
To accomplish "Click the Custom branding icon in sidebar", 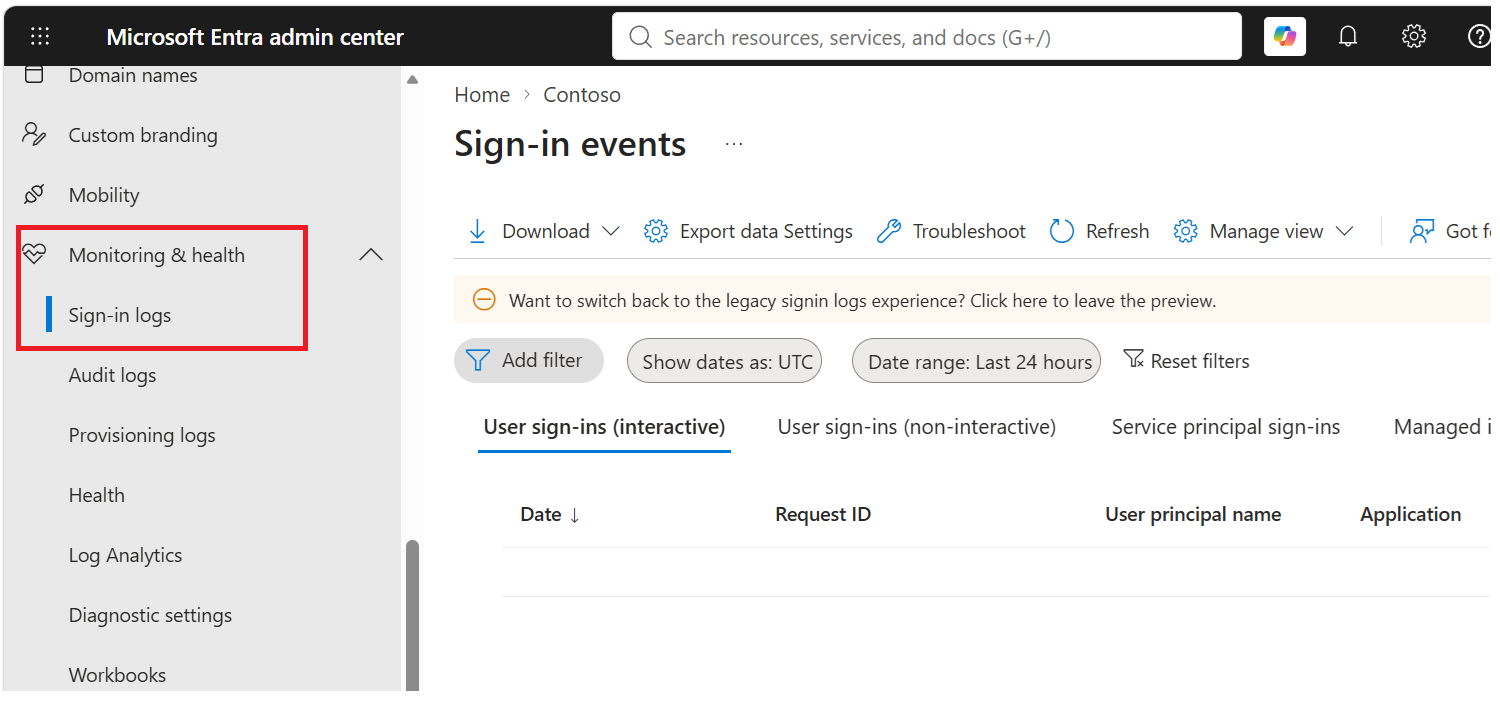I will point(34,135).
